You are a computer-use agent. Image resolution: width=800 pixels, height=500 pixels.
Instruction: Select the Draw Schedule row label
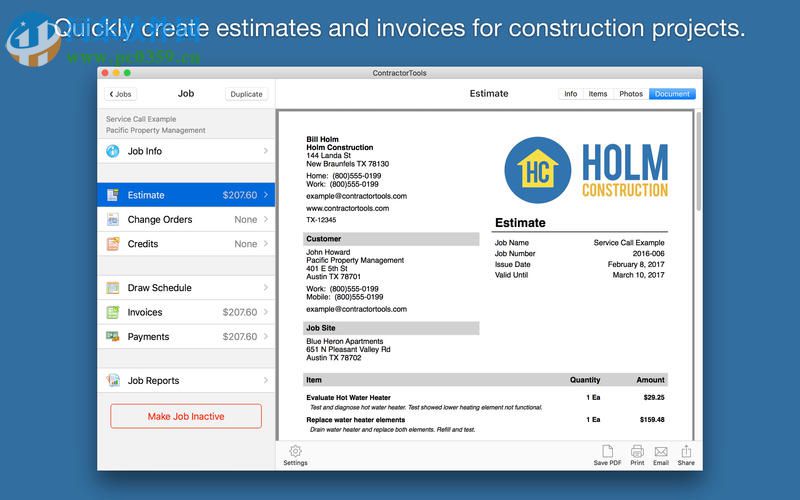pos(159,288)
